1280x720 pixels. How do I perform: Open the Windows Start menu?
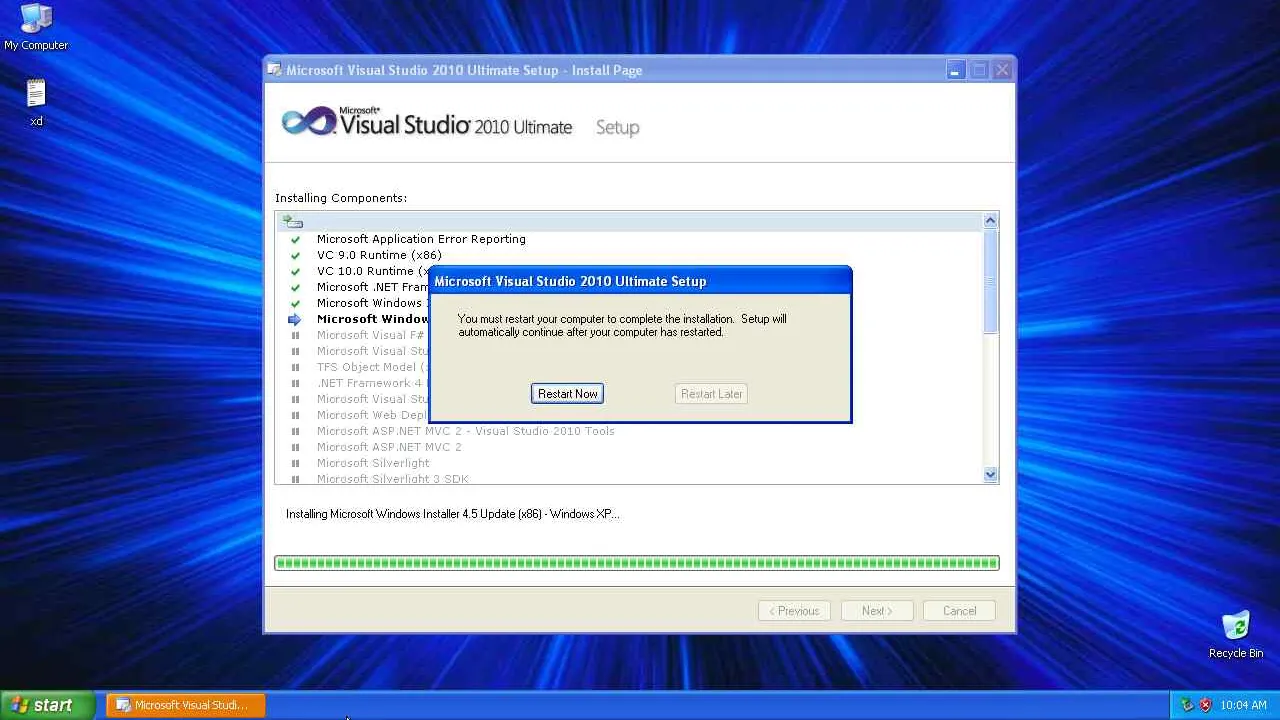click(48, 705)
